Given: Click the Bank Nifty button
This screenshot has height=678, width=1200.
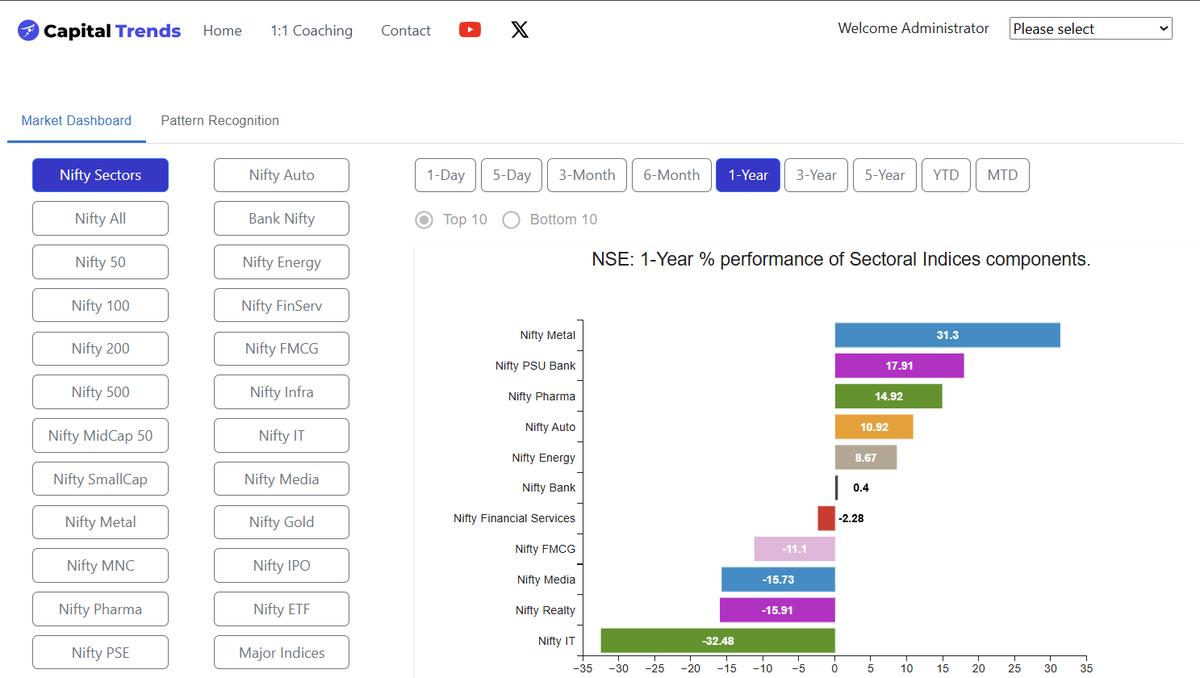Looking at the screenshot, I should pyautogui.click(x=282, y=218).
